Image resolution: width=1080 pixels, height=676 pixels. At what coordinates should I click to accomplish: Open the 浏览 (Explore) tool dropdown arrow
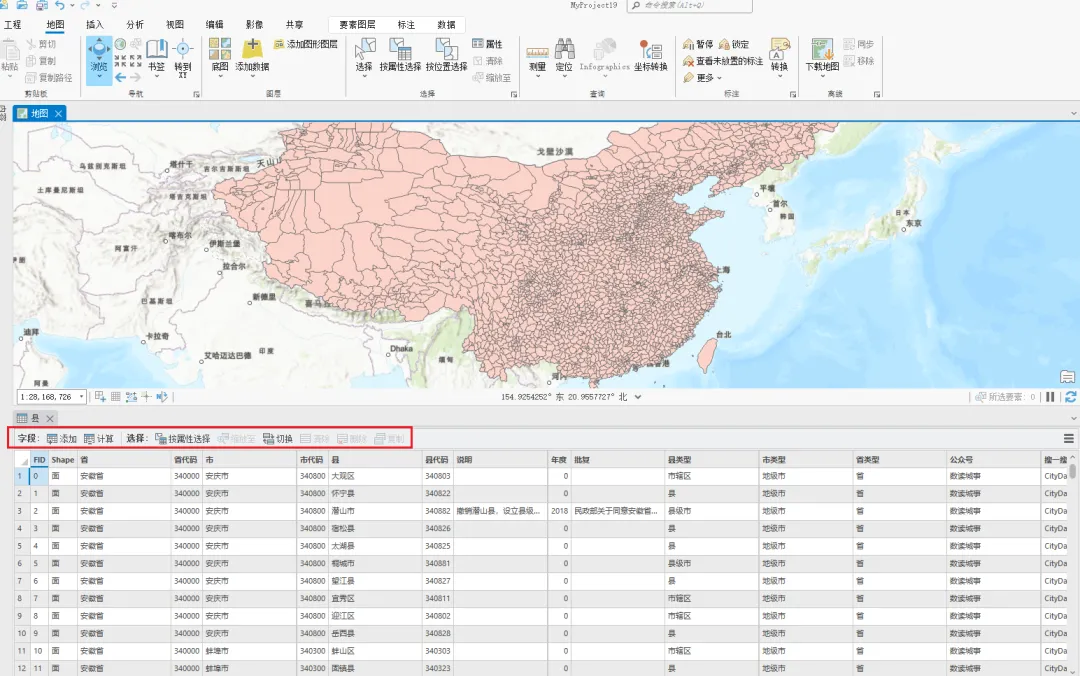(x=99, y=77)
